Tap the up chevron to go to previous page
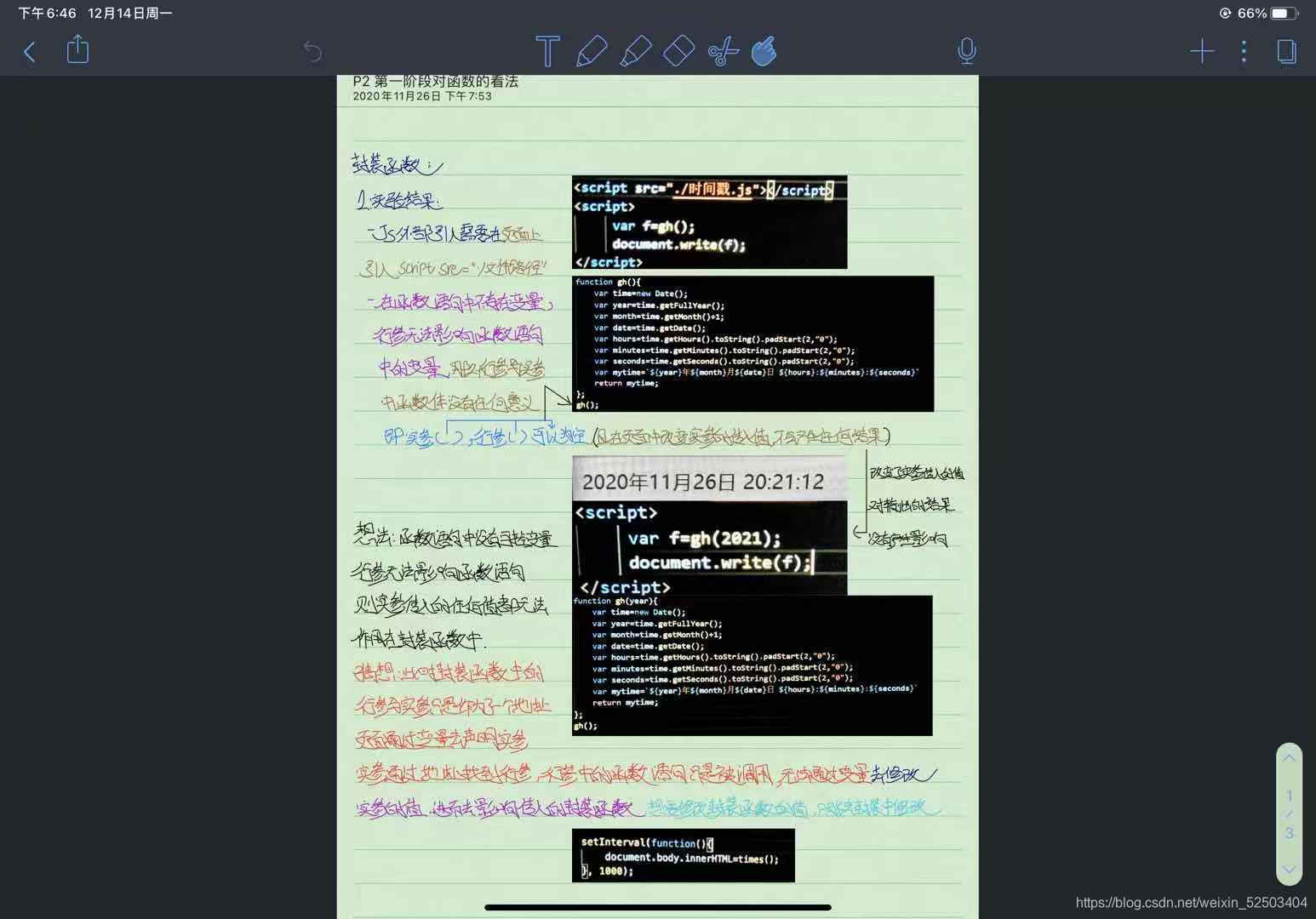The image size is (1316, 919). [1289, 757]
